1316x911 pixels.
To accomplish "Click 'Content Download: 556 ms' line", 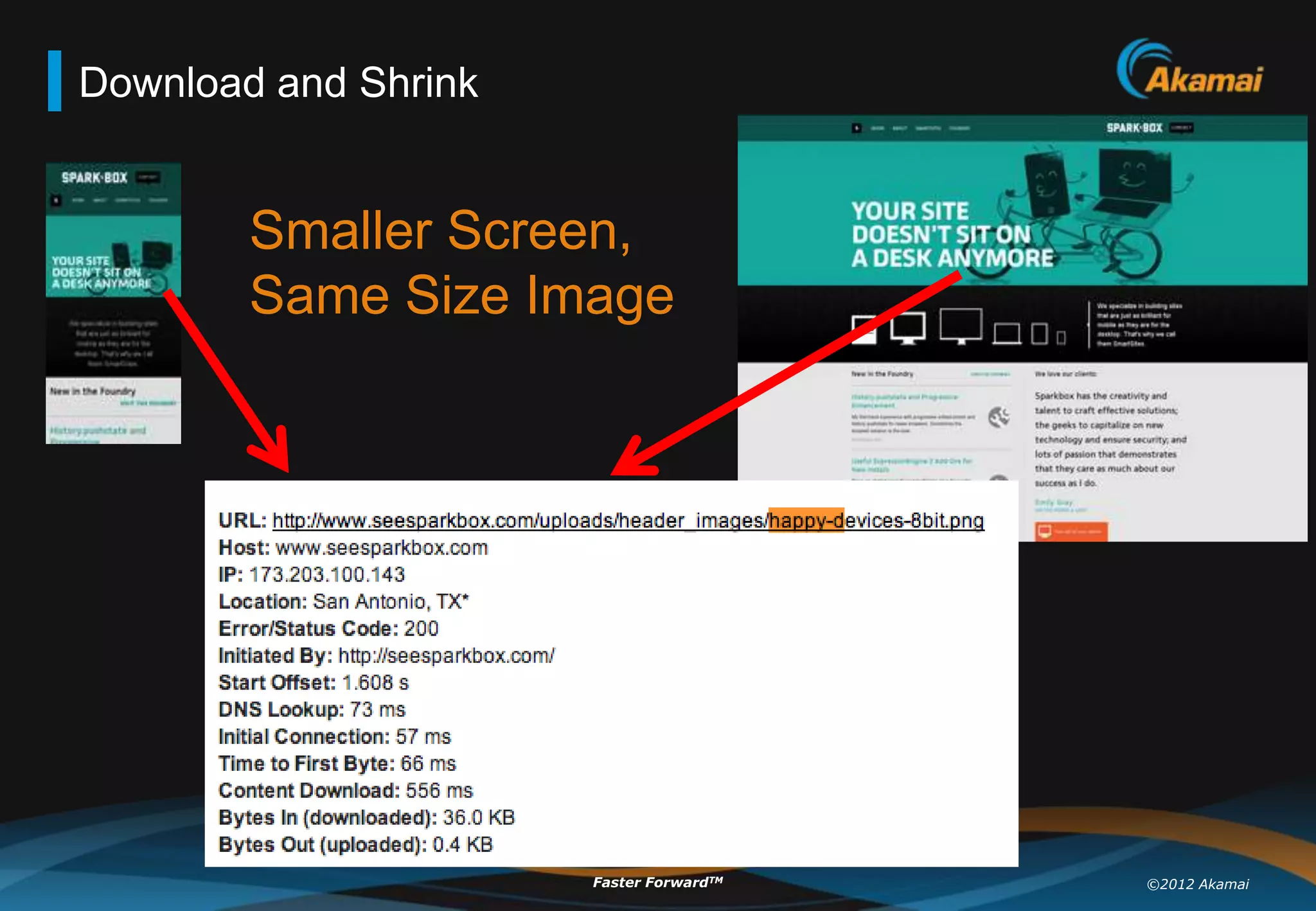I will pyautogui.click(x=346, y=790).
